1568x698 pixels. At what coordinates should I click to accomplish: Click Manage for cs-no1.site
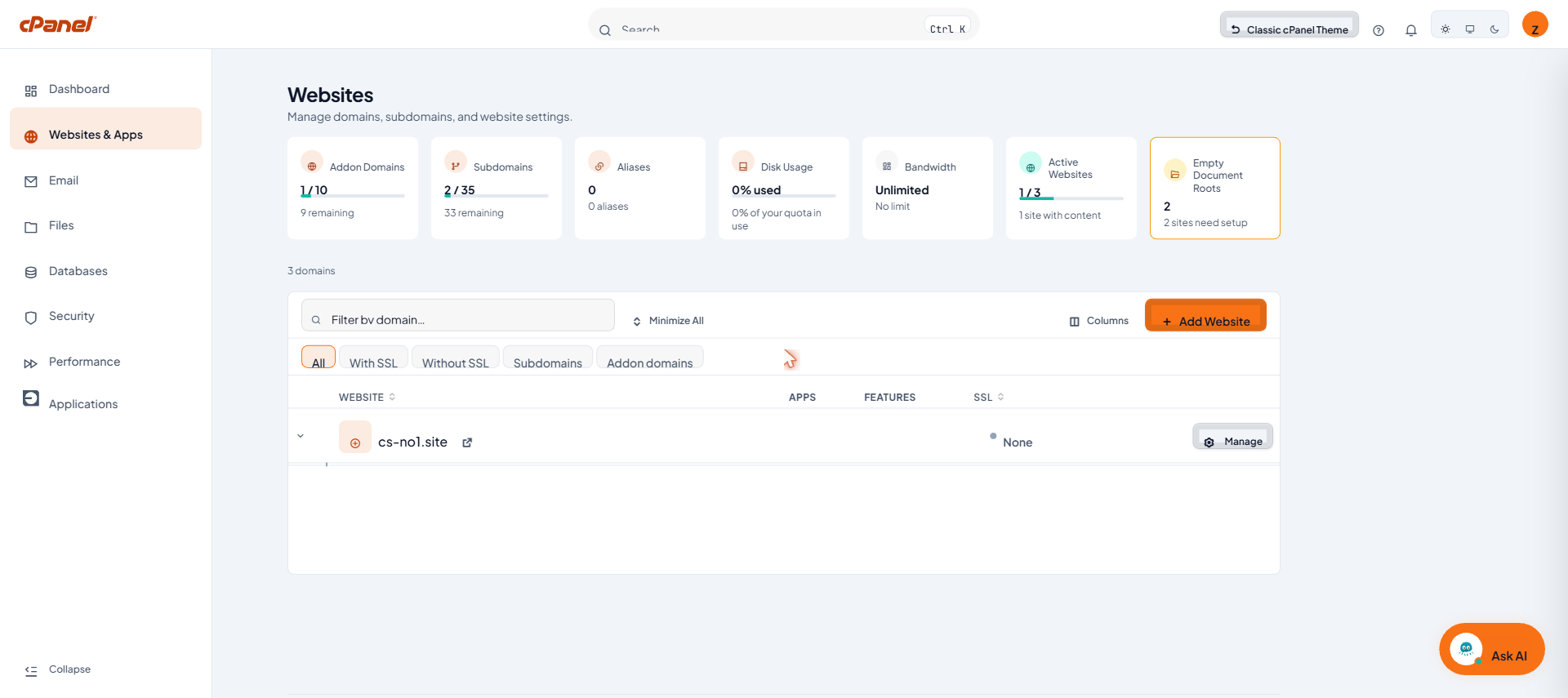pyautogui.click(x=1232, y=437)
